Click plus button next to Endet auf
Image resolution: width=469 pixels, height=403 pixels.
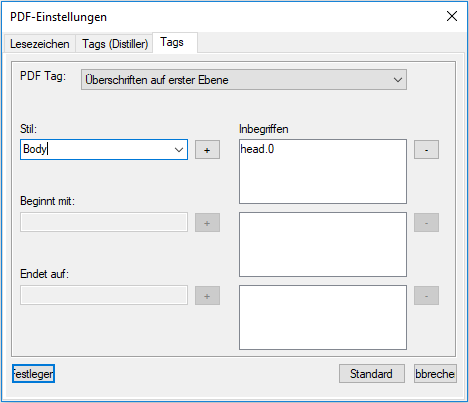(207, 296)
